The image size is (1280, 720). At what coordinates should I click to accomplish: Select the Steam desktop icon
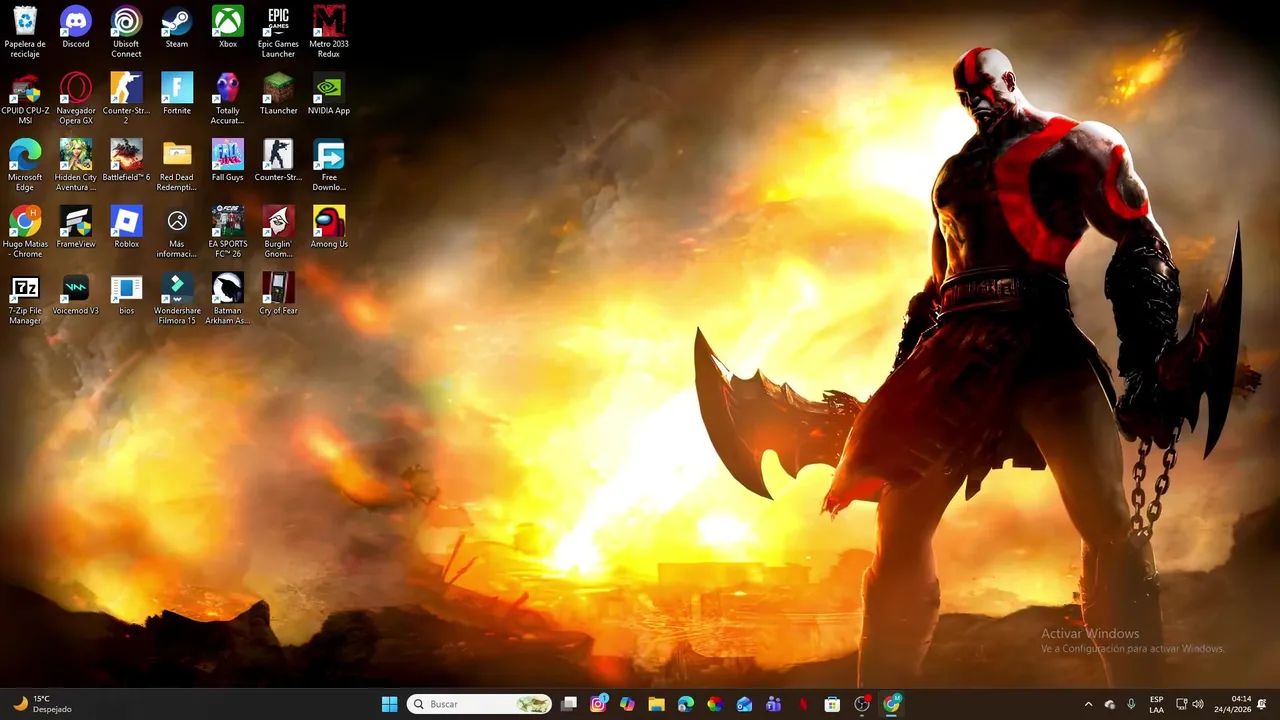click(177, 28)
